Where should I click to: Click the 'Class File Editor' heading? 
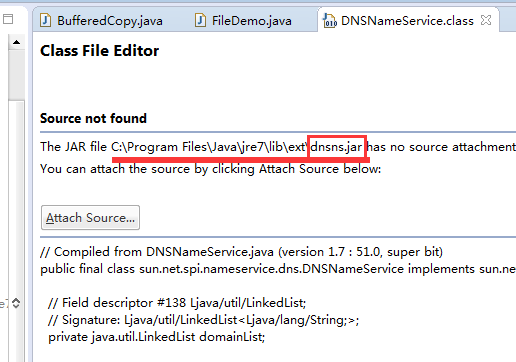coord(99,51)
